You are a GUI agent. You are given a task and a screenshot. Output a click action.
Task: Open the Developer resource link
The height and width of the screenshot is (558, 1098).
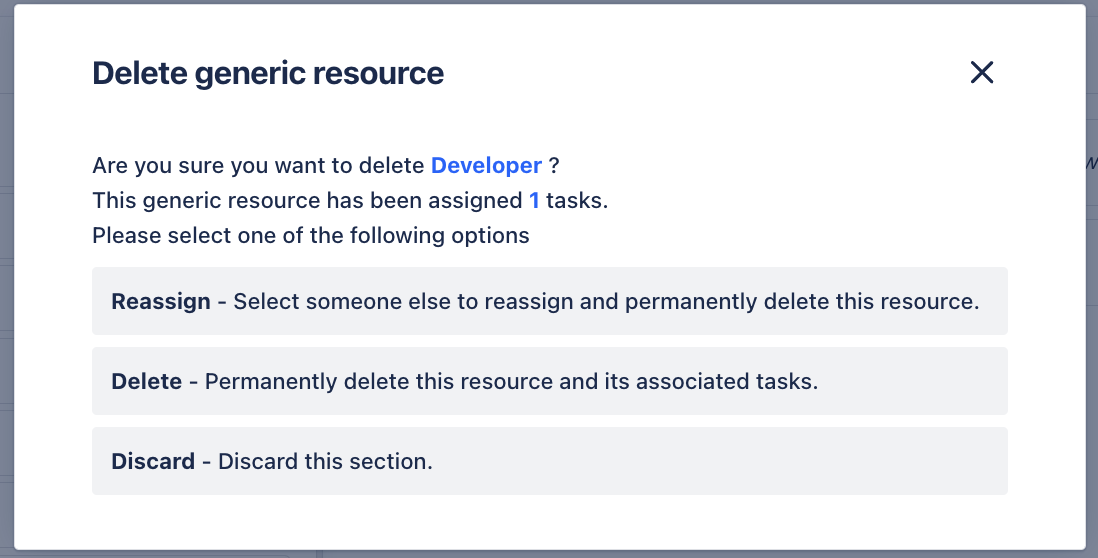coord(486,165)
